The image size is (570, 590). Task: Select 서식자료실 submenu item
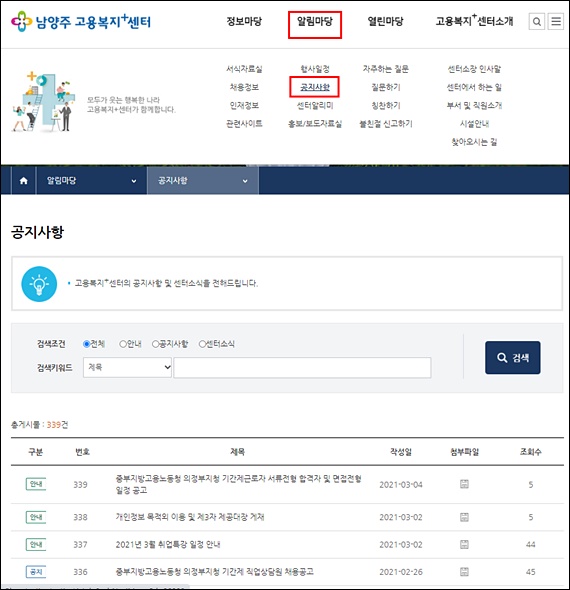click(x=244, y=69)
